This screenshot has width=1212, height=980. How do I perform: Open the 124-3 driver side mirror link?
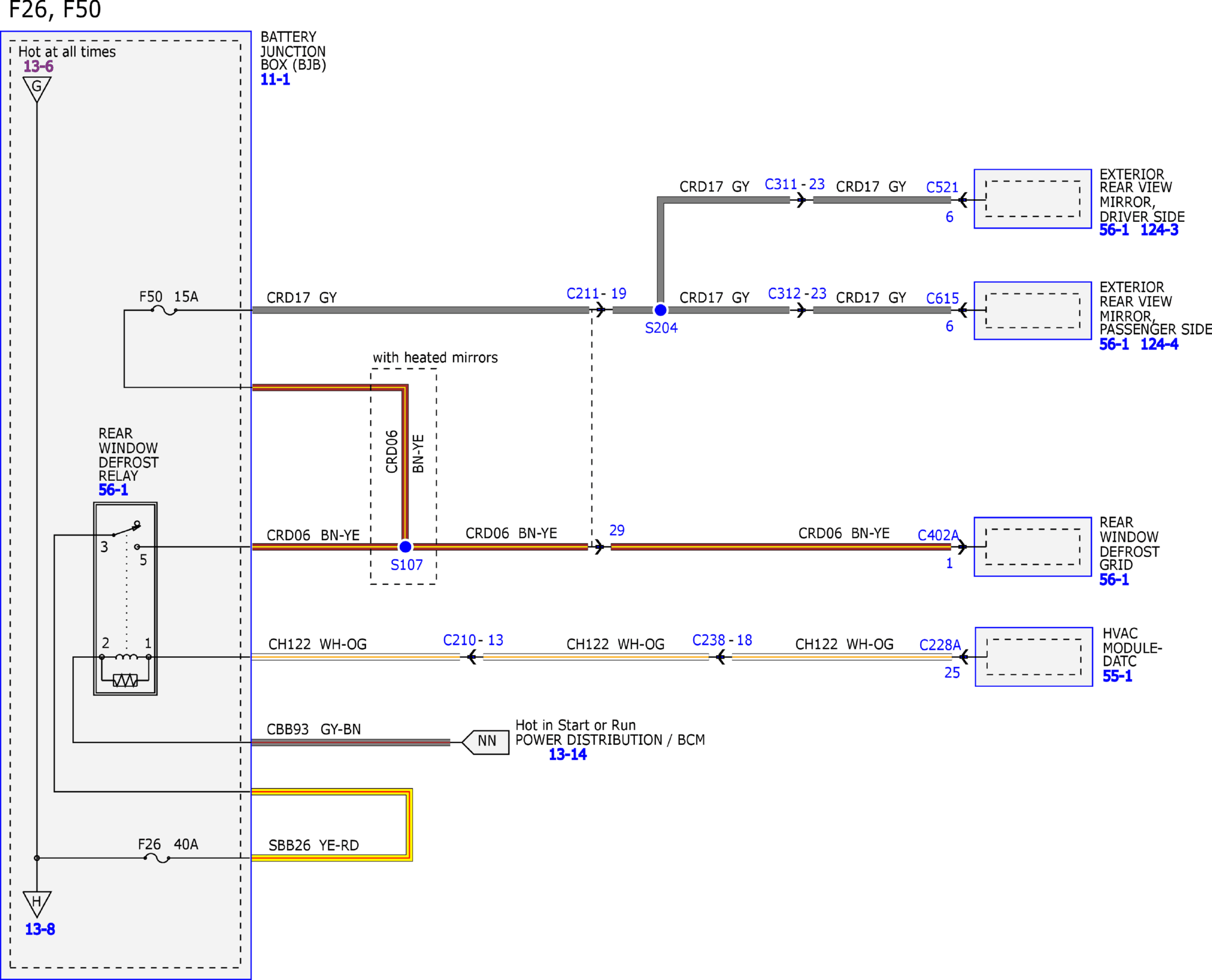click(1159, 230)
